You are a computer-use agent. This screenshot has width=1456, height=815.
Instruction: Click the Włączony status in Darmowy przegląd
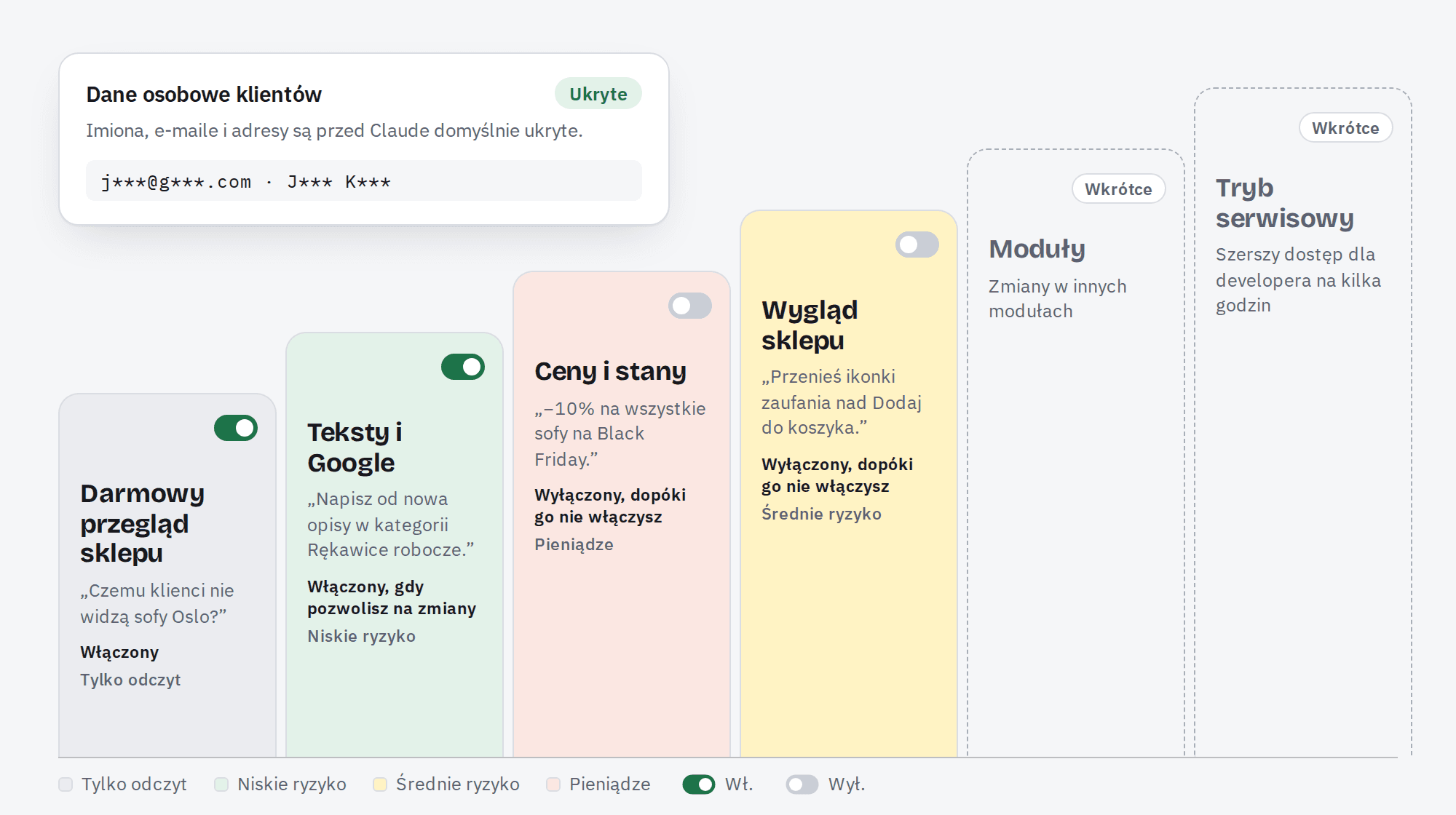[119, 652]
